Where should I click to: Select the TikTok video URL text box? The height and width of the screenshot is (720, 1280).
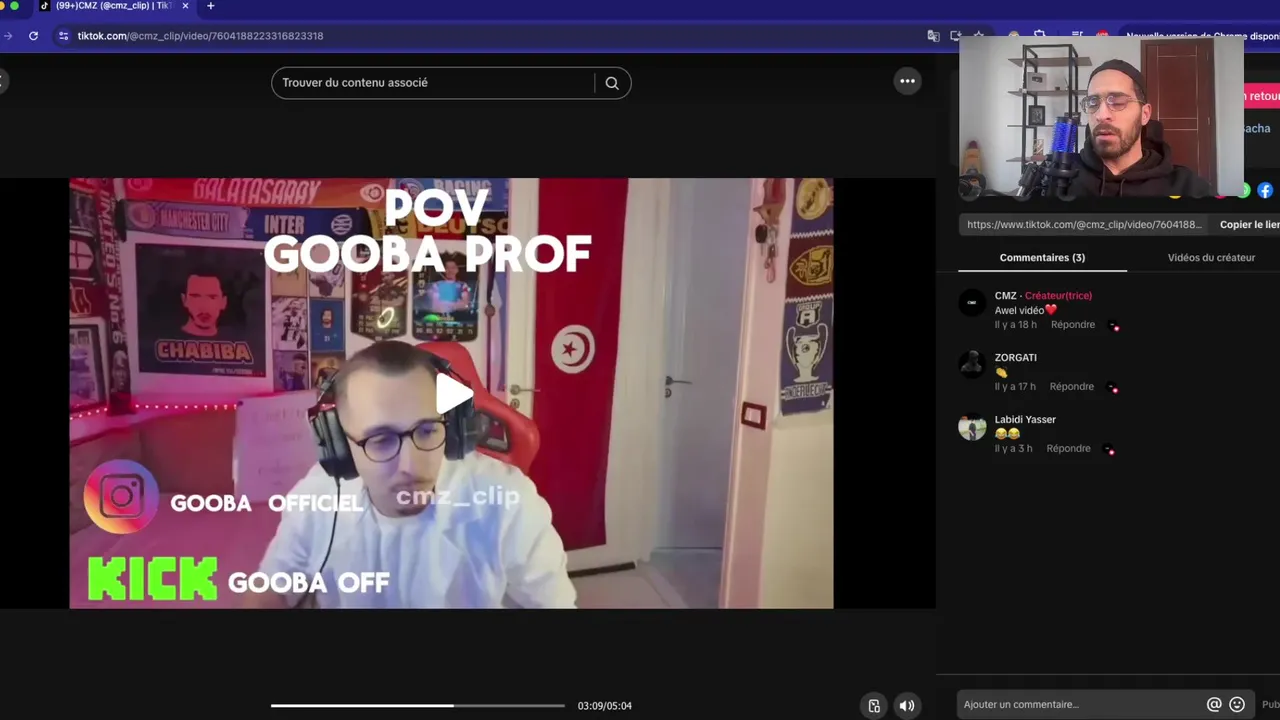click(1085, 225)
